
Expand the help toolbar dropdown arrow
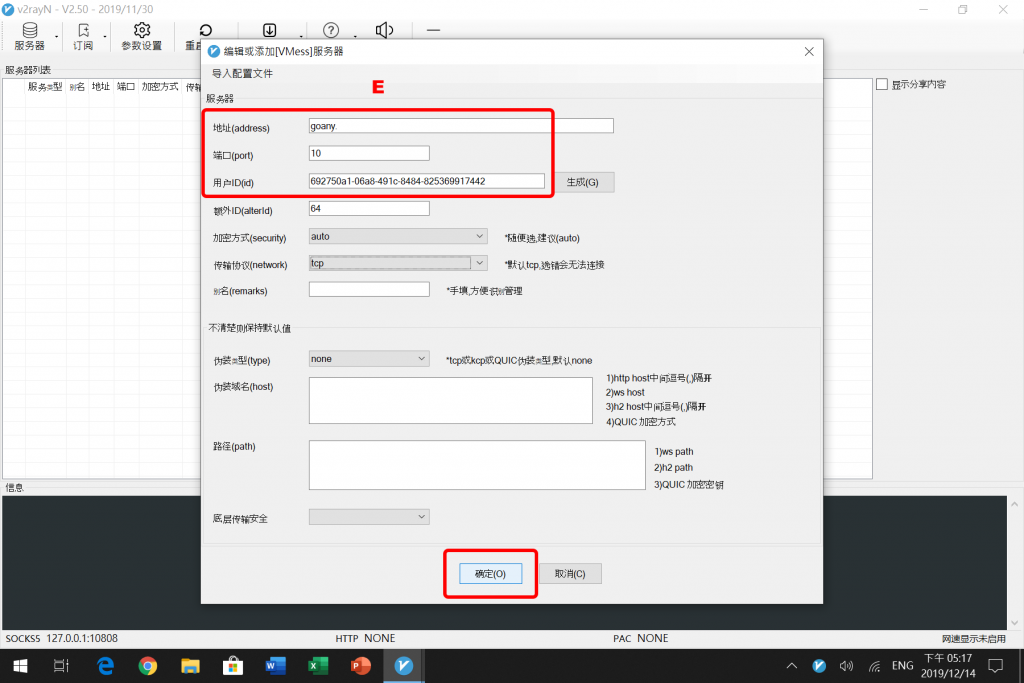coord(355,37)
